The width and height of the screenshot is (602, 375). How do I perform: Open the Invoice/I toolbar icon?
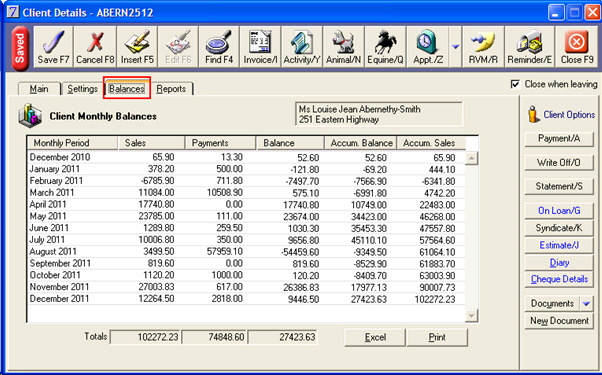point(260,47)
